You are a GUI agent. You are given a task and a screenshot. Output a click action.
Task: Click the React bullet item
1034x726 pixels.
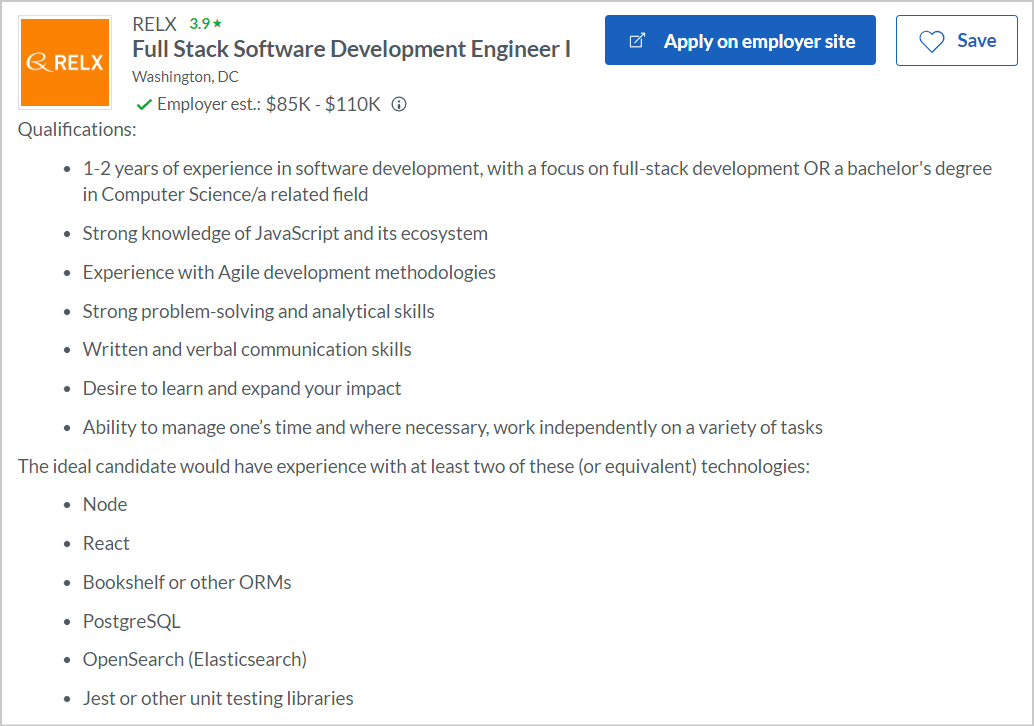106,543
